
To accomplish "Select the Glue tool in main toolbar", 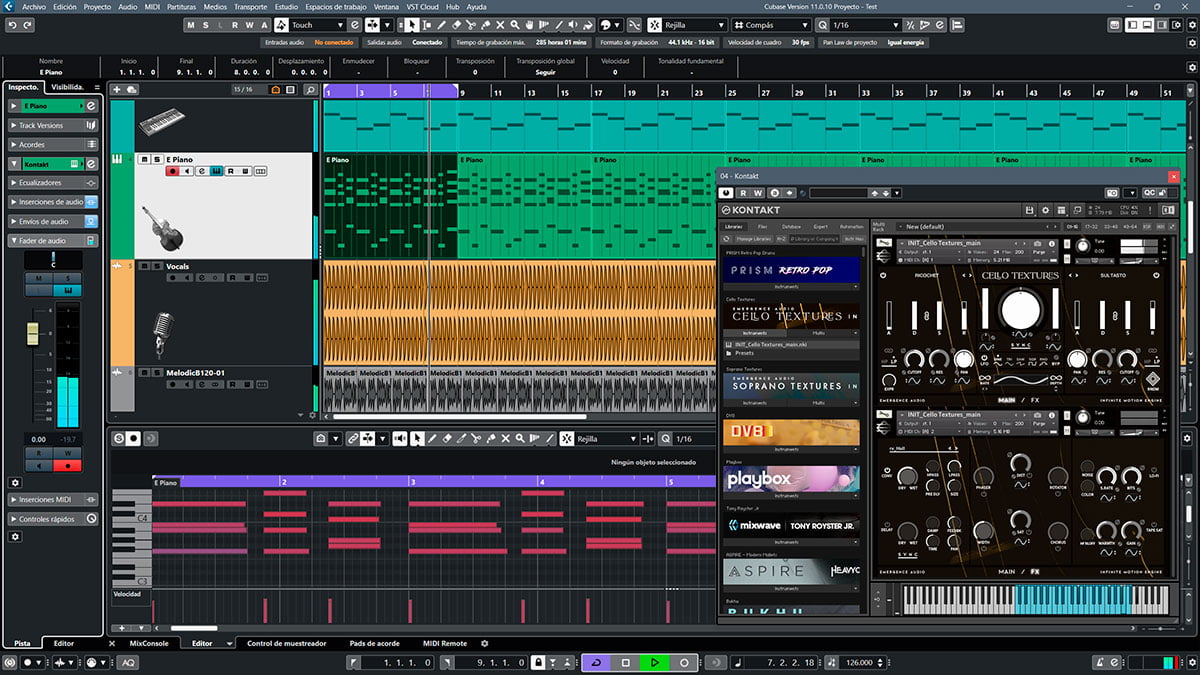I will [x=485, y=24].
